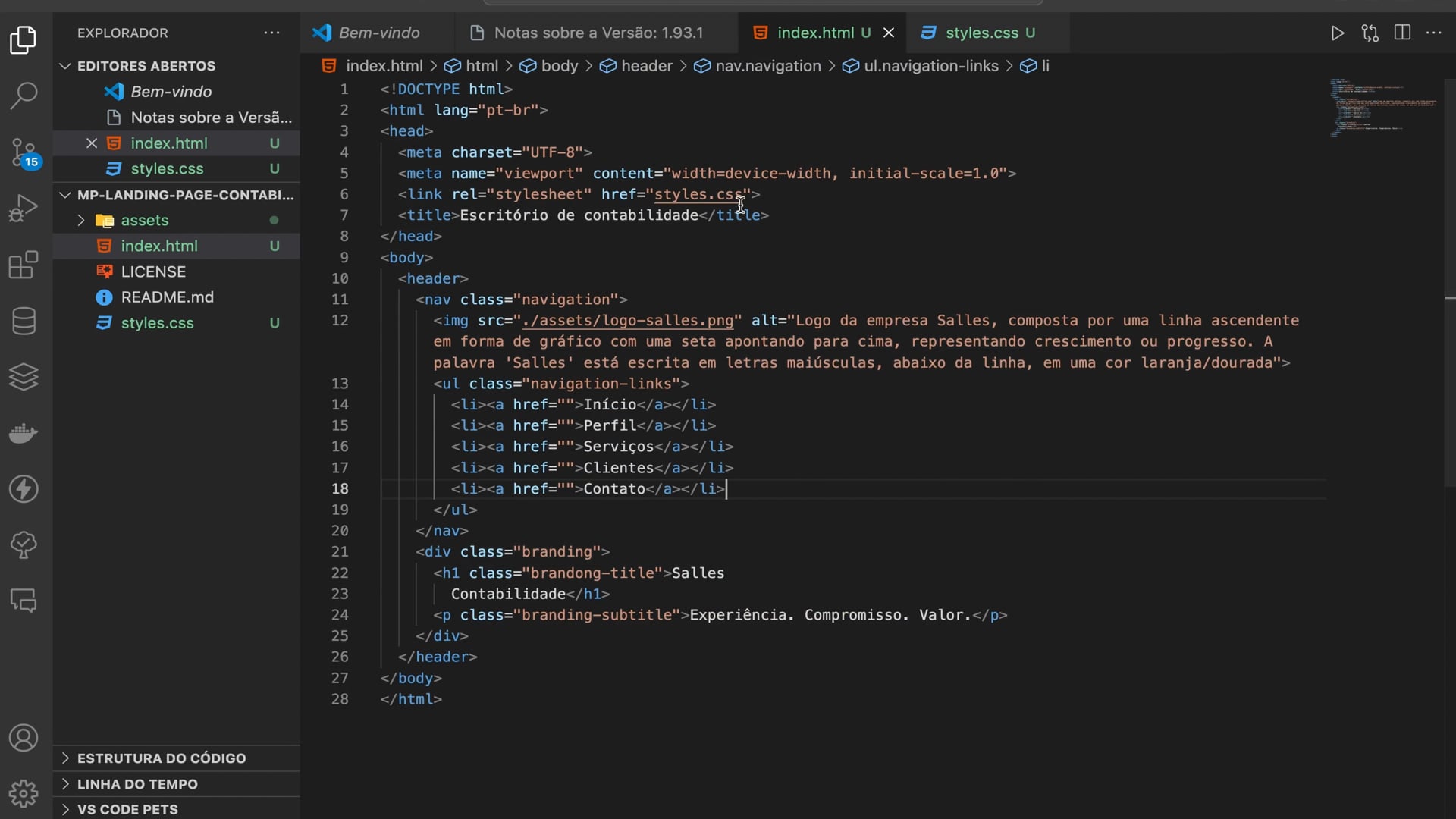
Task: Click nav.navigation in the breadcrumb
Action: coord(767,66)
